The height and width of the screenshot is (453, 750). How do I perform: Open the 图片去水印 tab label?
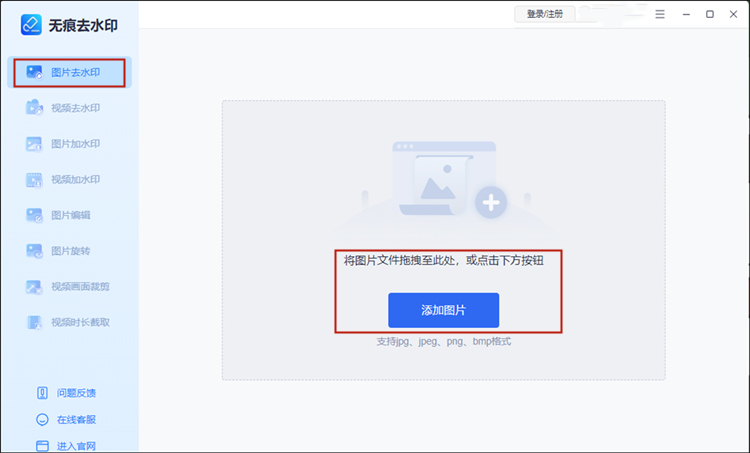pyautogui.click(x=76, y=73)
